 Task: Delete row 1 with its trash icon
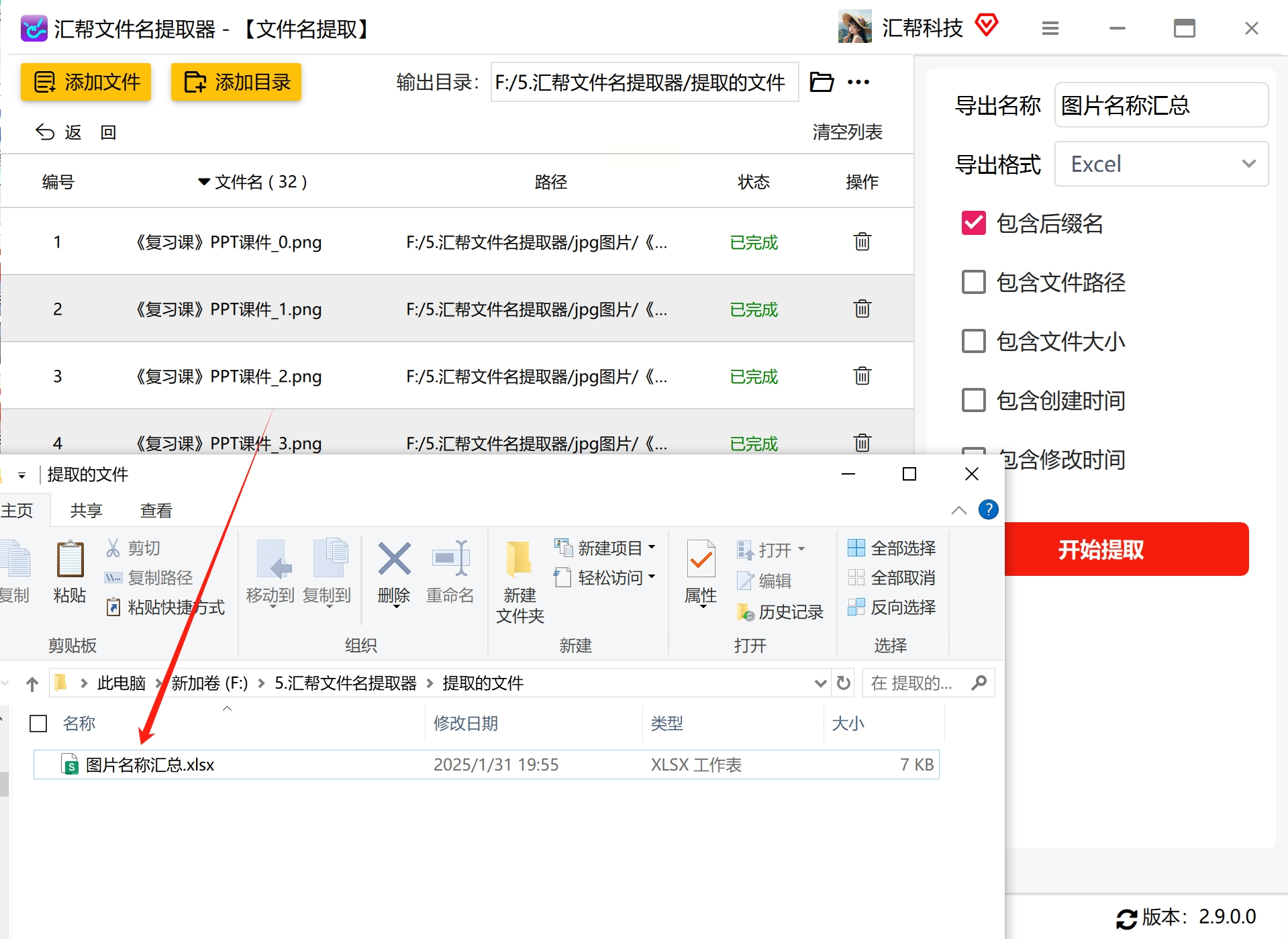(862, 241)
